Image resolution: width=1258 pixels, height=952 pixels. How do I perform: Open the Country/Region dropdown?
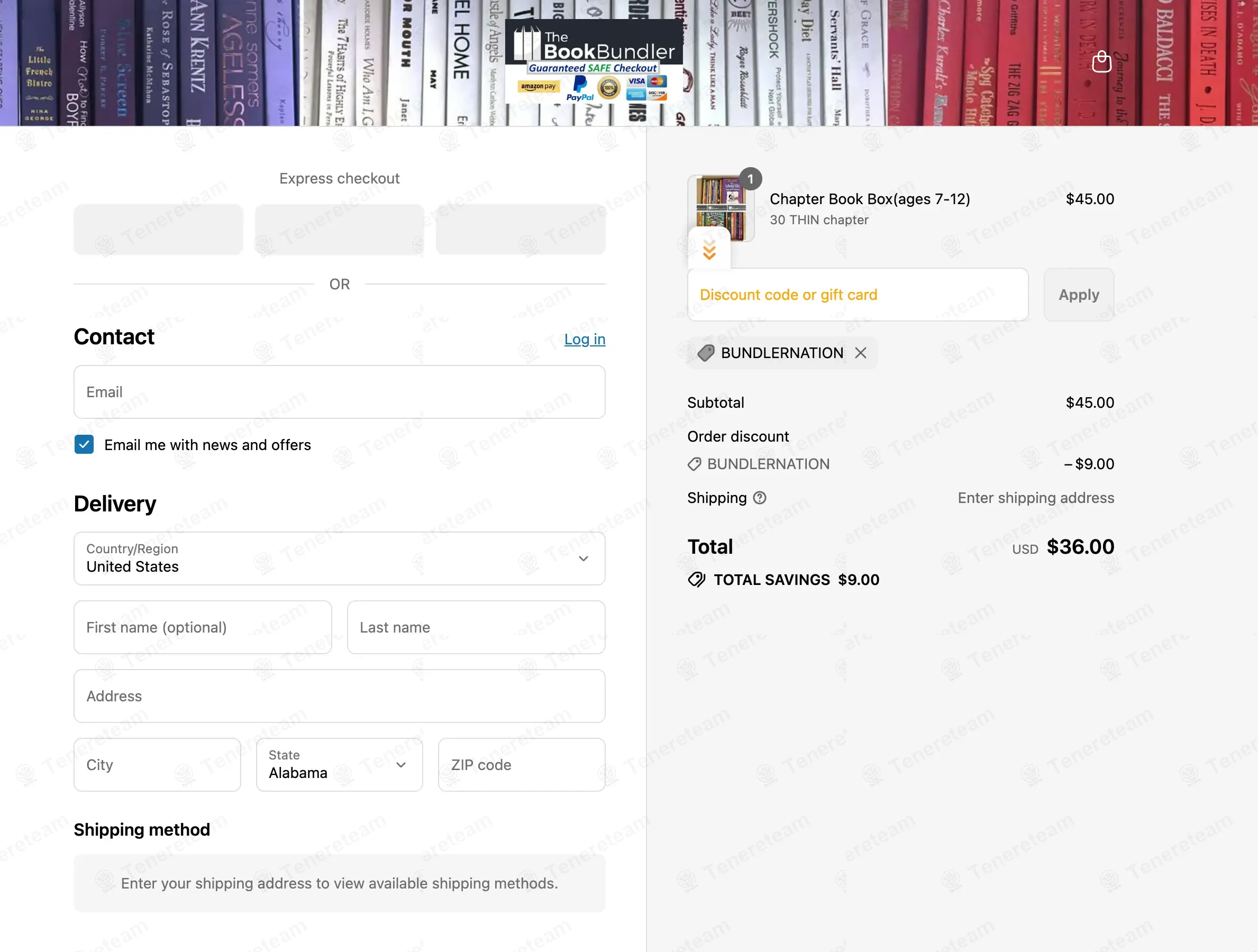339,559
